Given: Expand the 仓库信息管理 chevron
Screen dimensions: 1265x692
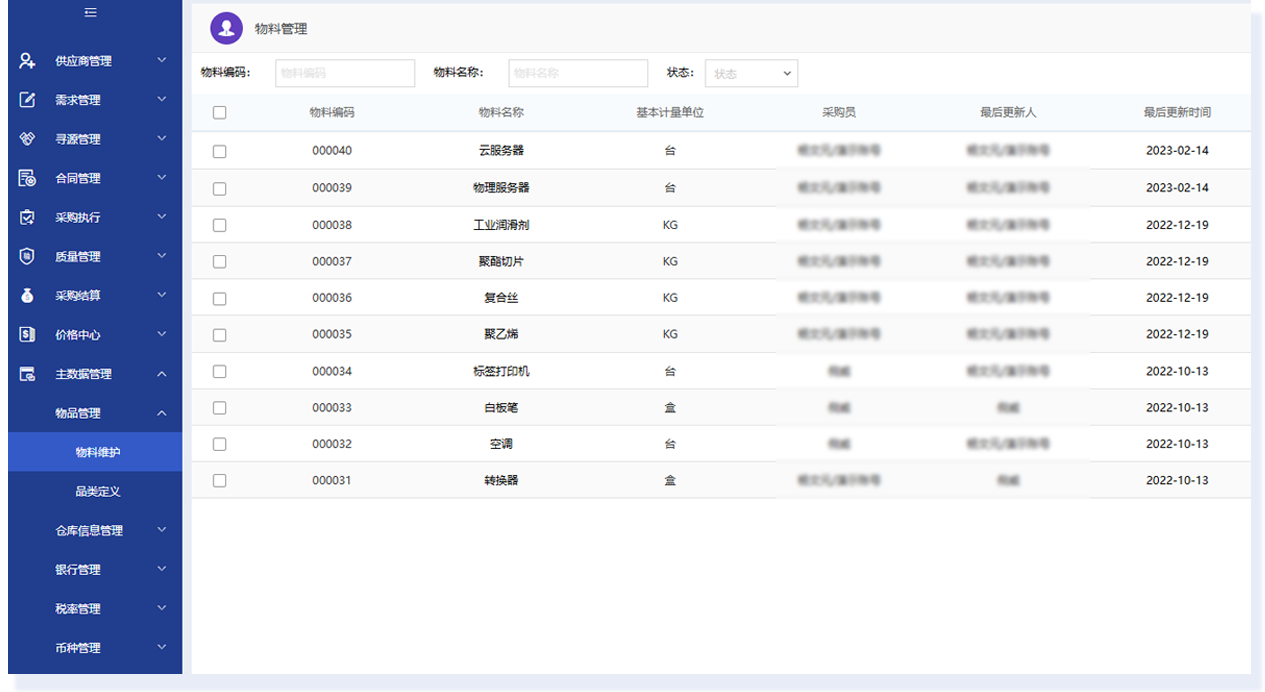Looking at the screenshot, I should pyautogui.click(x=162, y=530).
